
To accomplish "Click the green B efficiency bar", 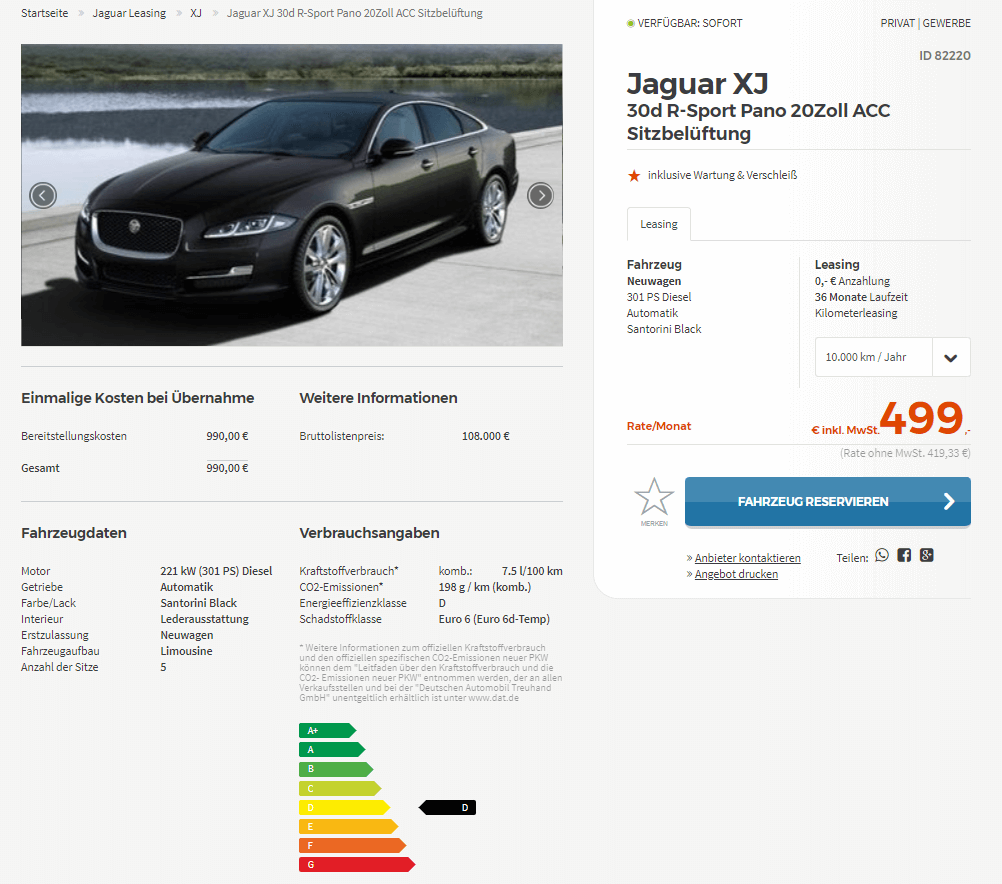I will pos(335,769).
